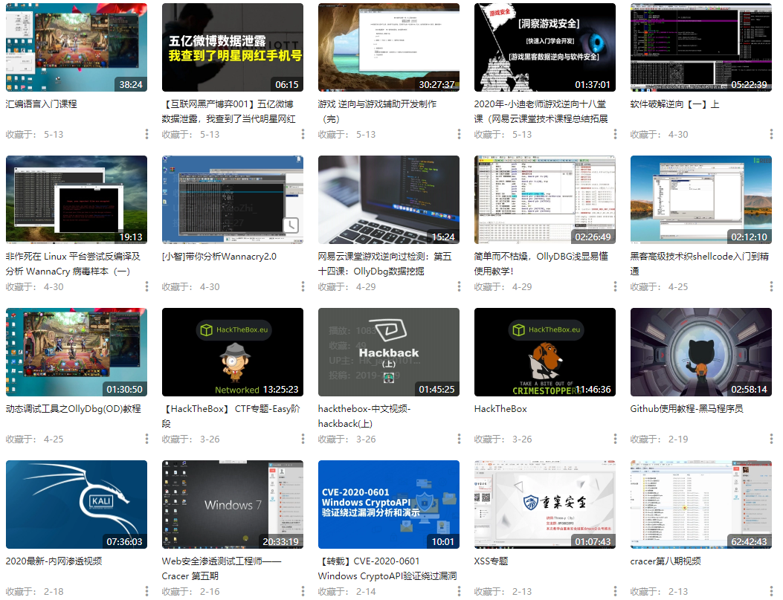The height and width of the screenshot is (600, 783).
Task: Open more options for 汇编语言入门课程 card
Action: (146, 134)
